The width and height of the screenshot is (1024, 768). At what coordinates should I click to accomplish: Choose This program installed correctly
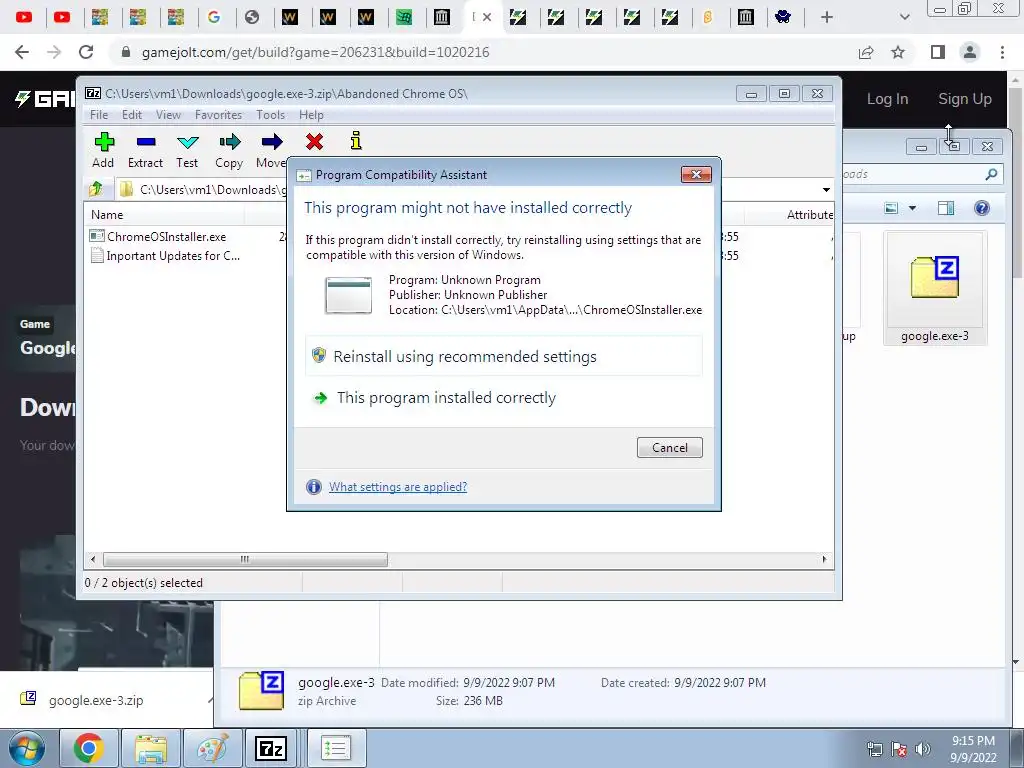[504, 398]
